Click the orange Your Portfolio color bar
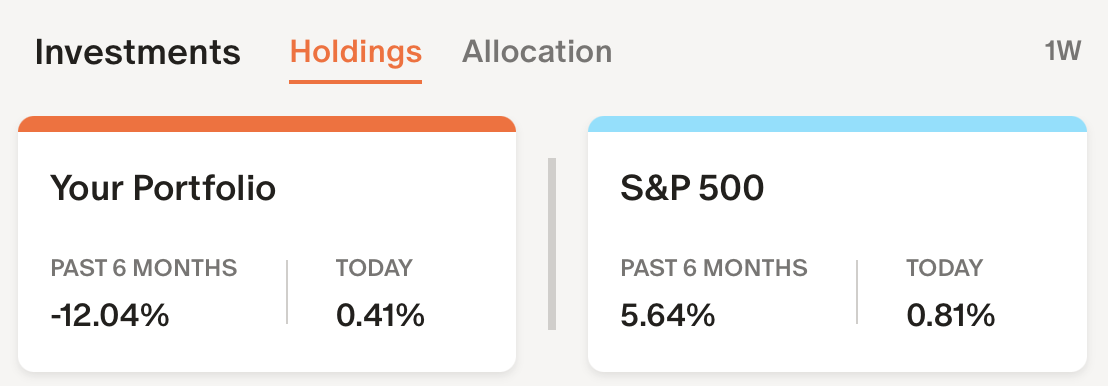This screenshot has height=386, width=1108. pyautogui.click(x=267, y=124)
